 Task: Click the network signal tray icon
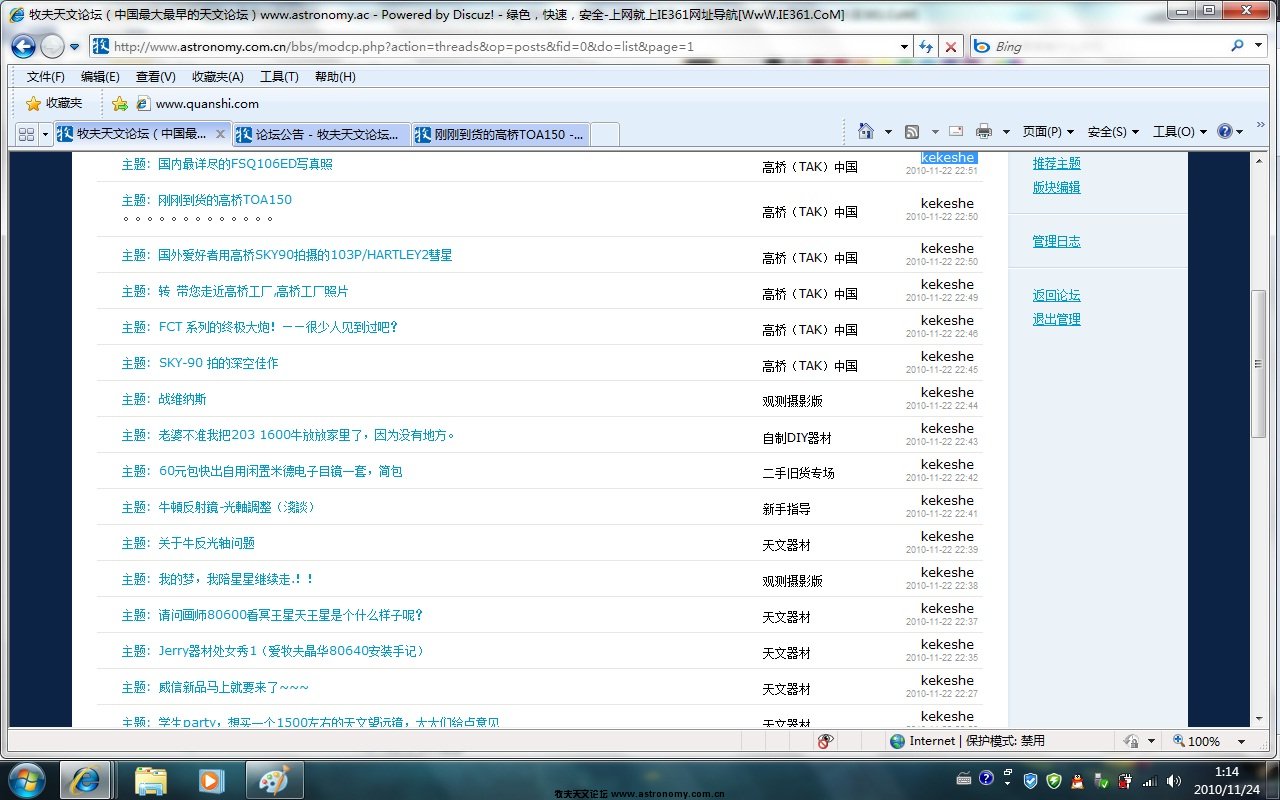[1150, 781]
